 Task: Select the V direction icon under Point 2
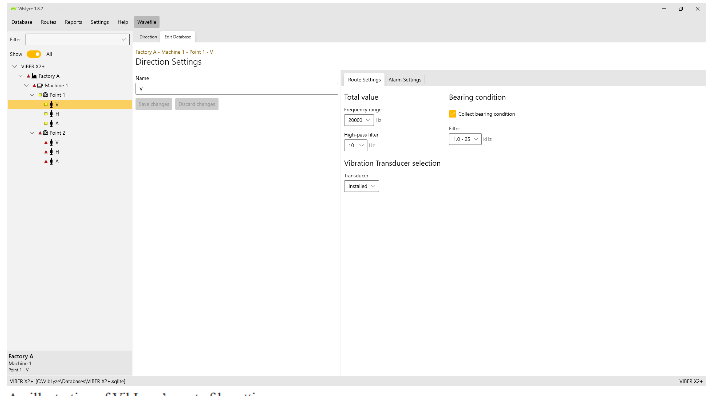tap(51, 142)
